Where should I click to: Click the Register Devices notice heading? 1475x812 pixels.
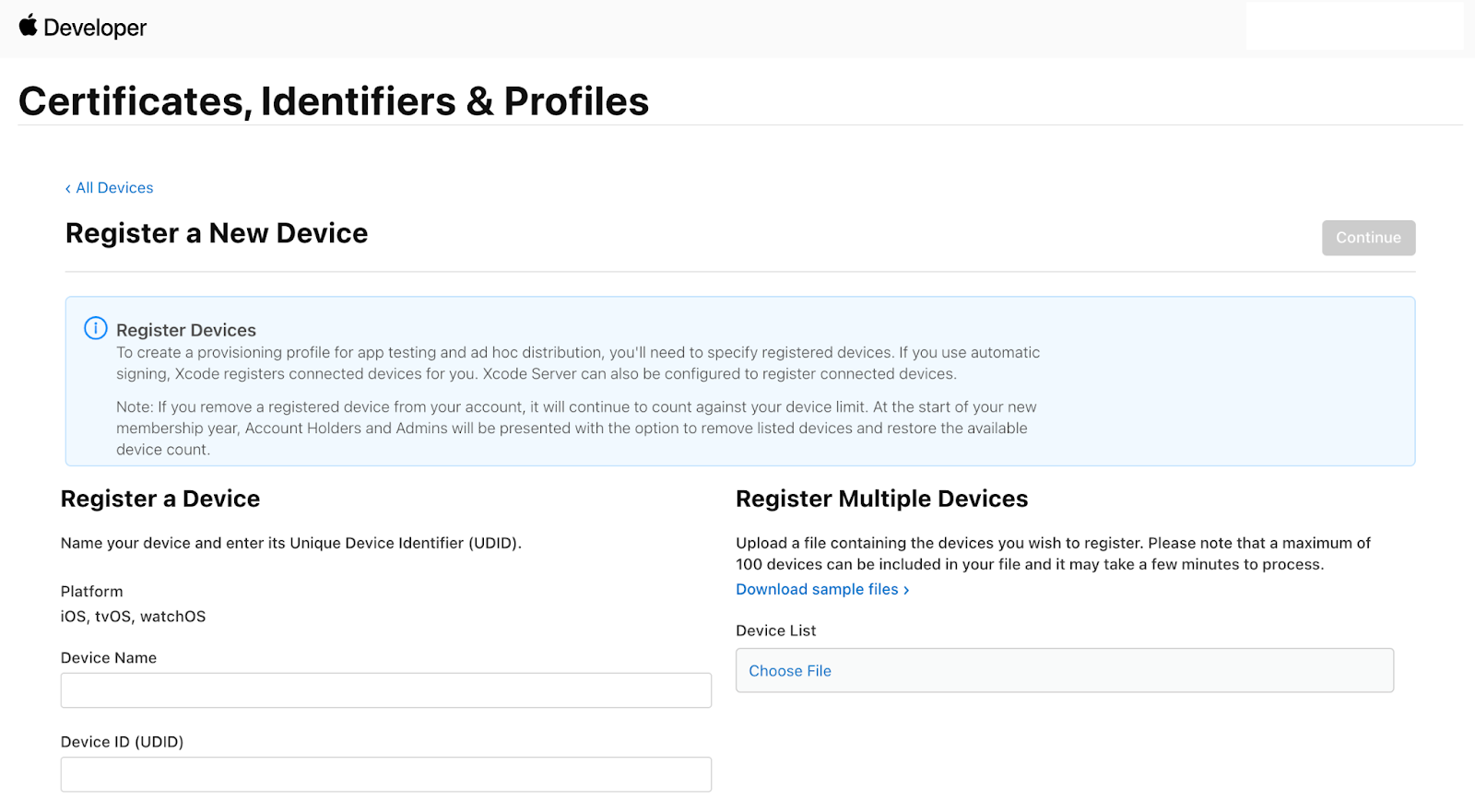pyautogui.click(x=186, y=330)
